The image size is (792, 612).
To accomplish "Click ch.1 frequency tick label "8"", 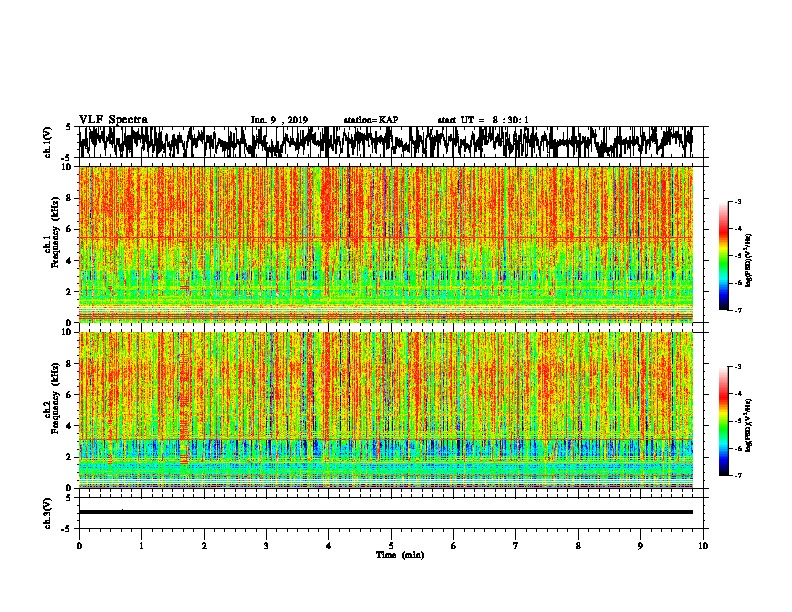I will point(70,198).
